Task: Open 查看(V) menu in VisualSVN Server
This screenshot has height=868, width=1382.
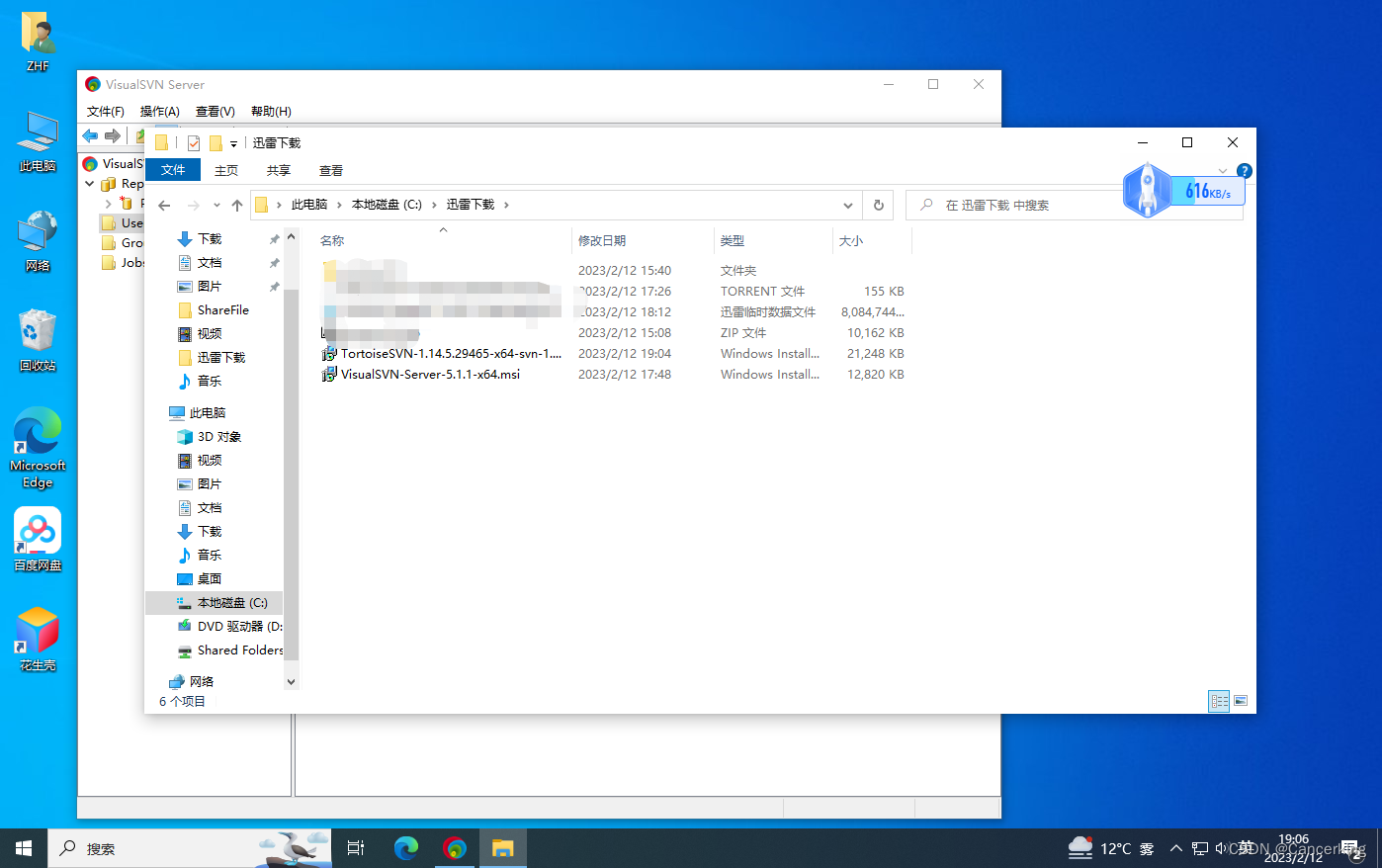Action: pyautogui.click(x=216, y=112)
